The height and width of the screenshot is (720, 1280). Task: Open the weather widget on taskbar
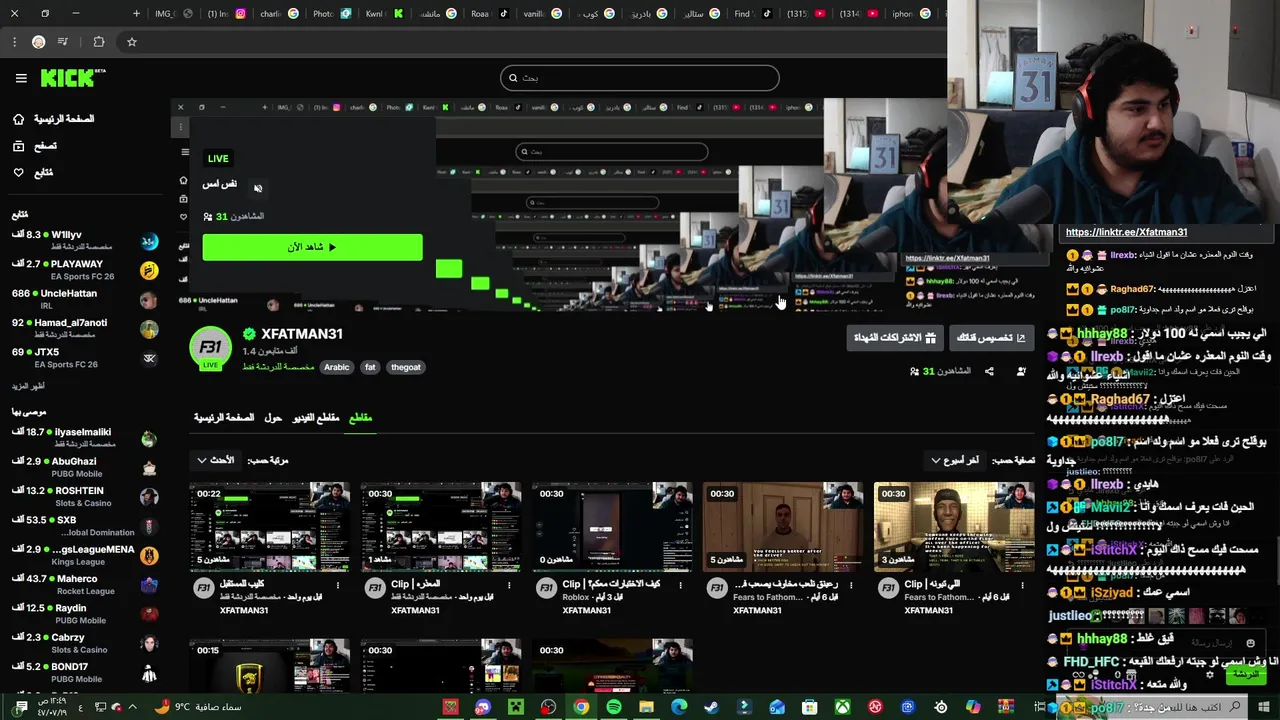click(x=198, y=707)
